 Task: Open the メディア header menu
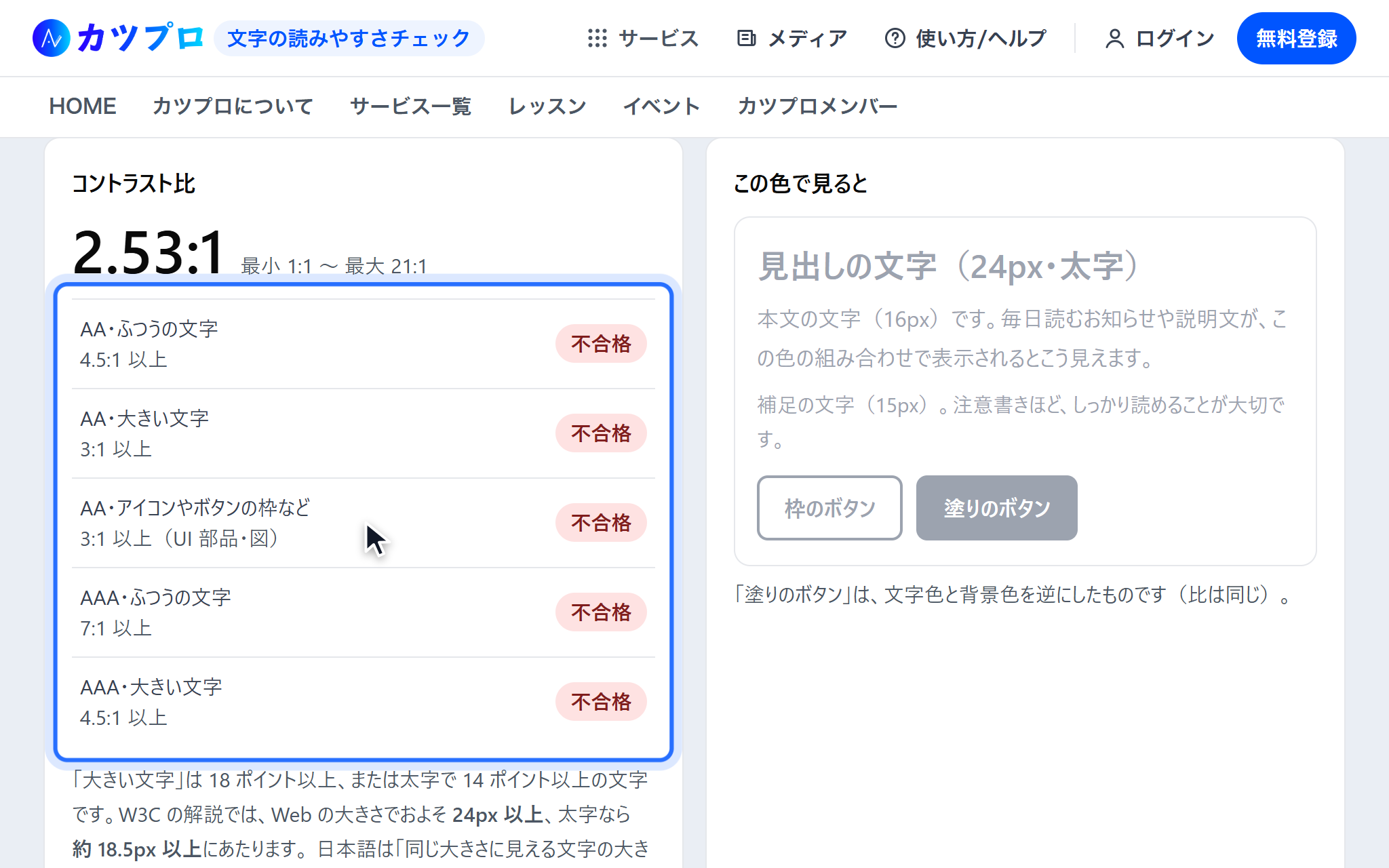[792, 38]
